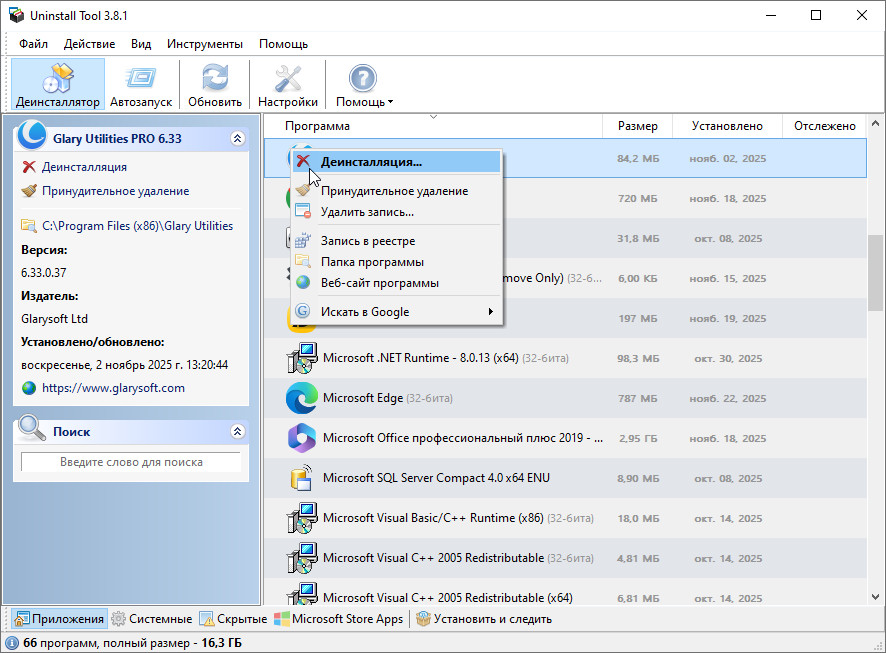
Task: Select the Microsoft Office program icon
Action: pyautogui.click(x=301, y=438)
